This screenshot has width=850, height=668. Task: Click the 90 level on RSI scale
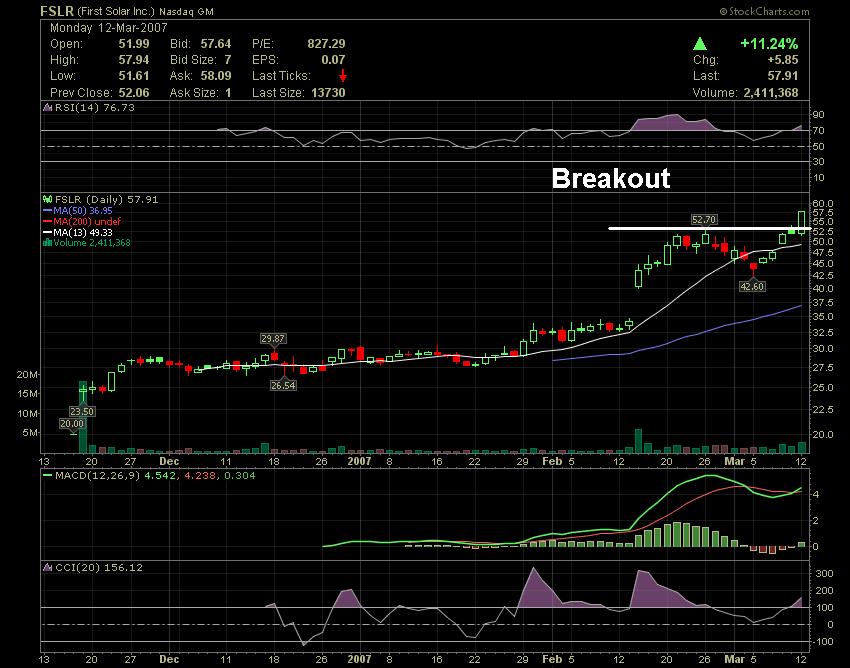[x=819, y=114]
